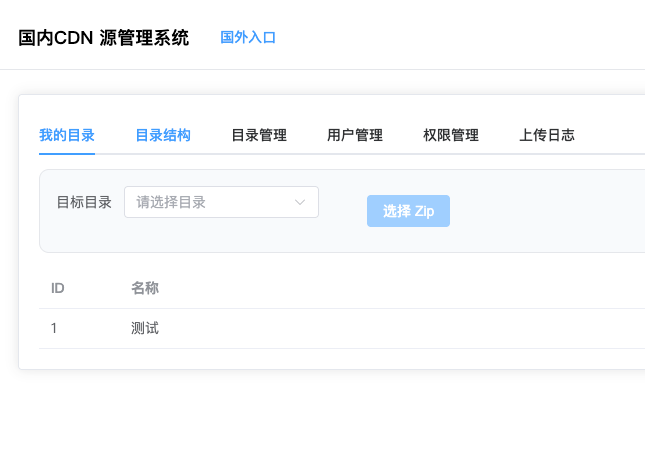Click the 目标目录 field label
This screenshot has width=645, height=463.
click(x=84, y=202)
